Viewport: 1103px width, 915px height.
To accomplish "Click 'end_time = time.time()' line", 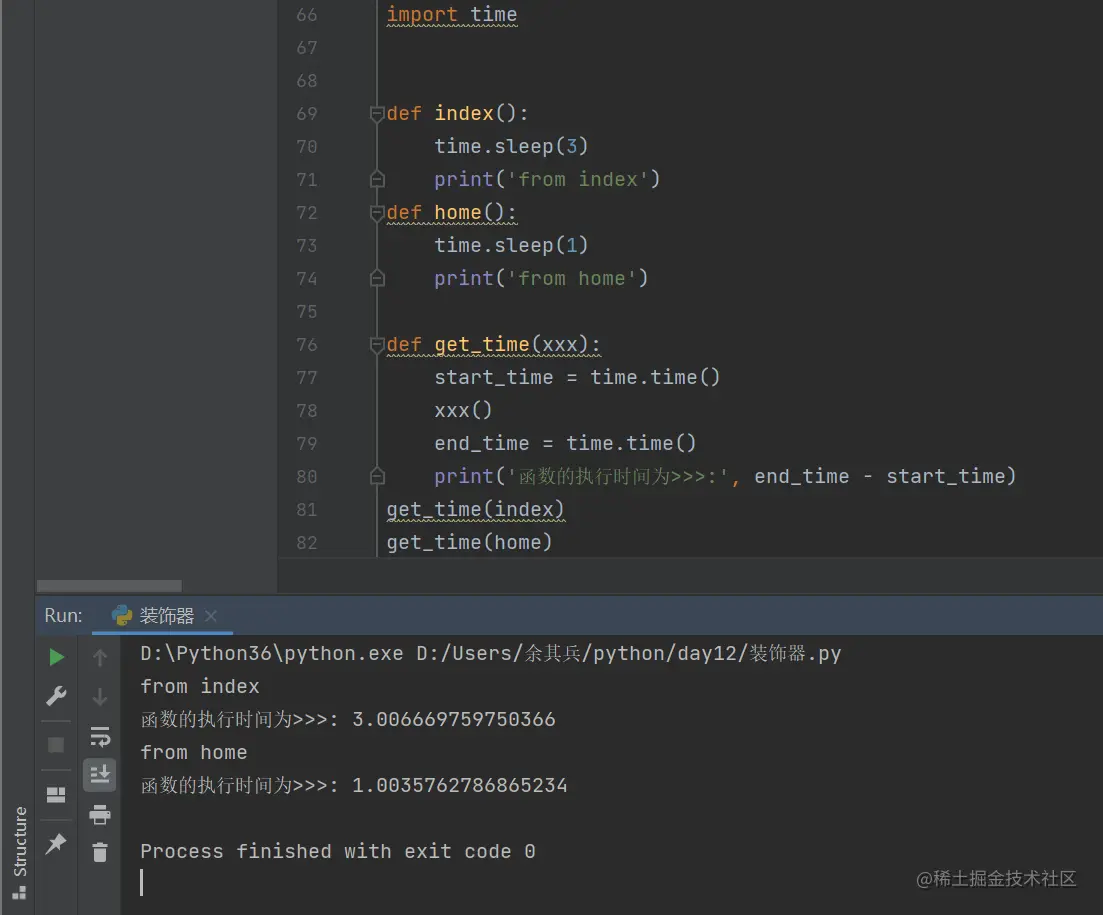I will (x=565, y=443).
